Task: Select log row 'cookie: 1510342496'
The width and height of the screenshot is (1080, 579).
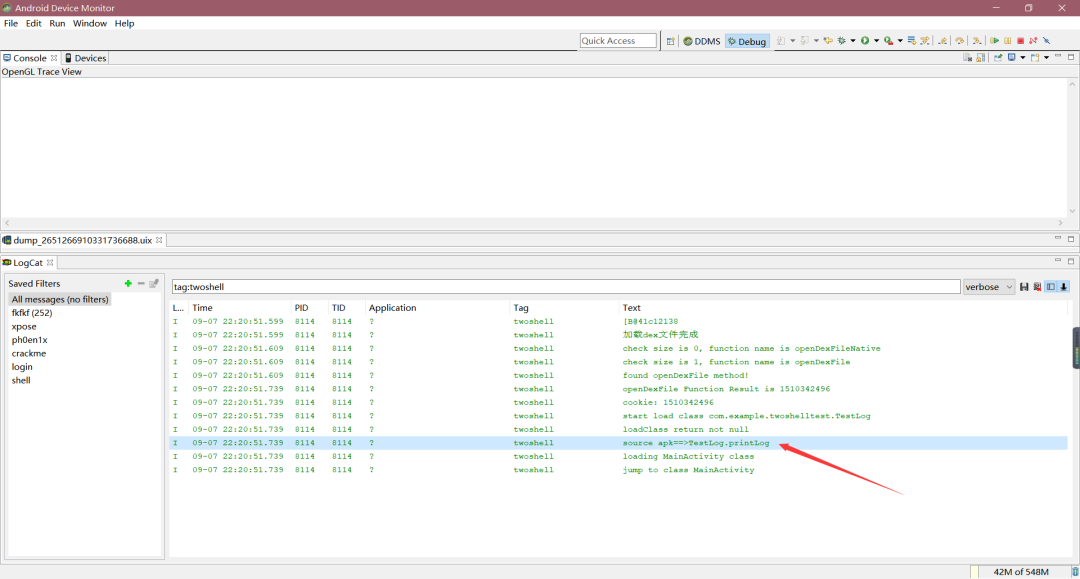Action: coord(619,402)
